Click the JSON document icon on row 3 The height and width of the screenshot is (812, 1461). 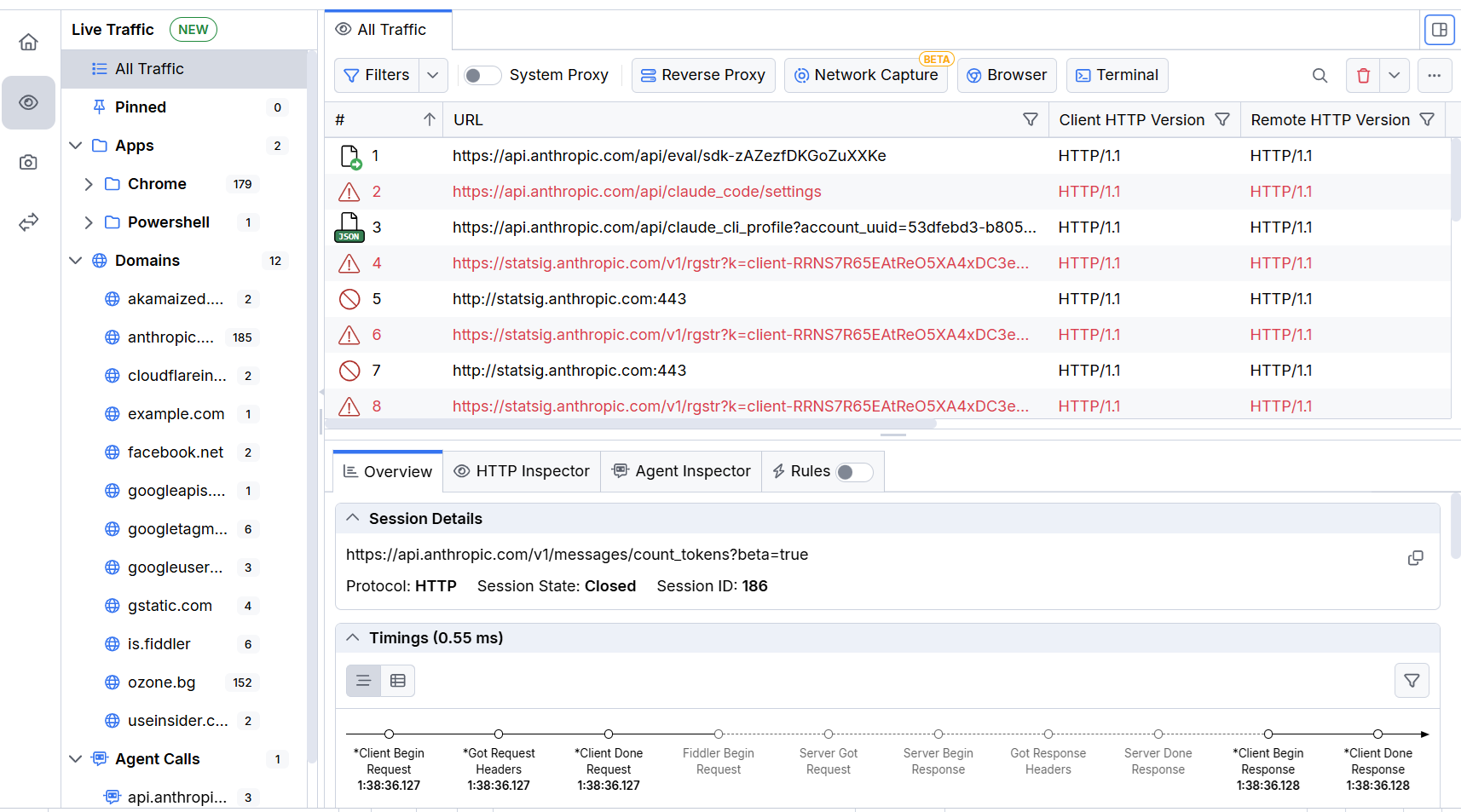click(x=349, y=227)
